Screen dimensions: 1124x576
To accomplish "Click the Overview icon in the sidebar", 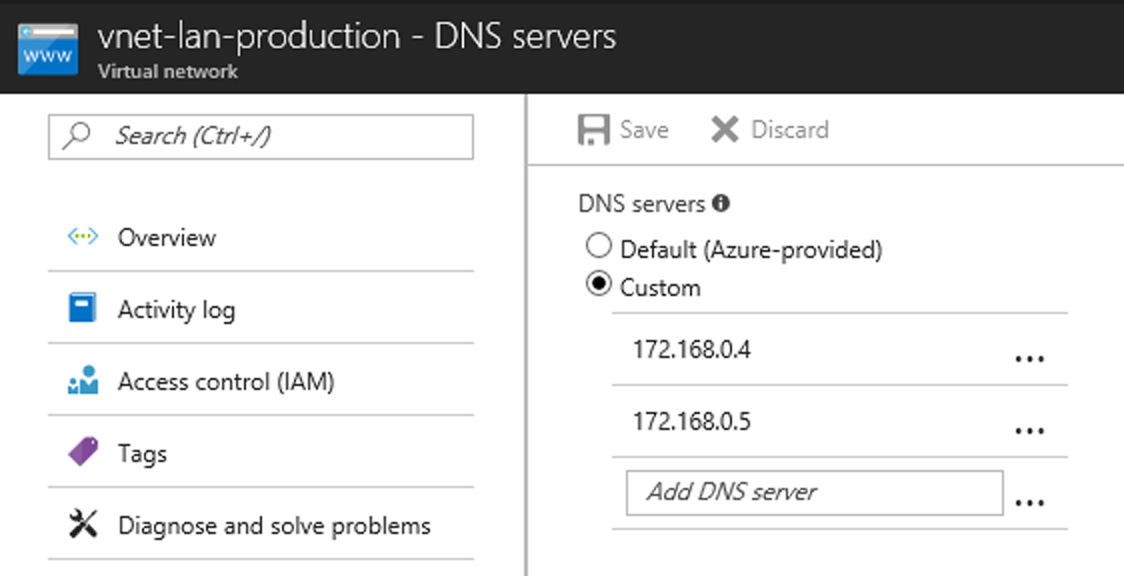I will click(x=82, y=236).
